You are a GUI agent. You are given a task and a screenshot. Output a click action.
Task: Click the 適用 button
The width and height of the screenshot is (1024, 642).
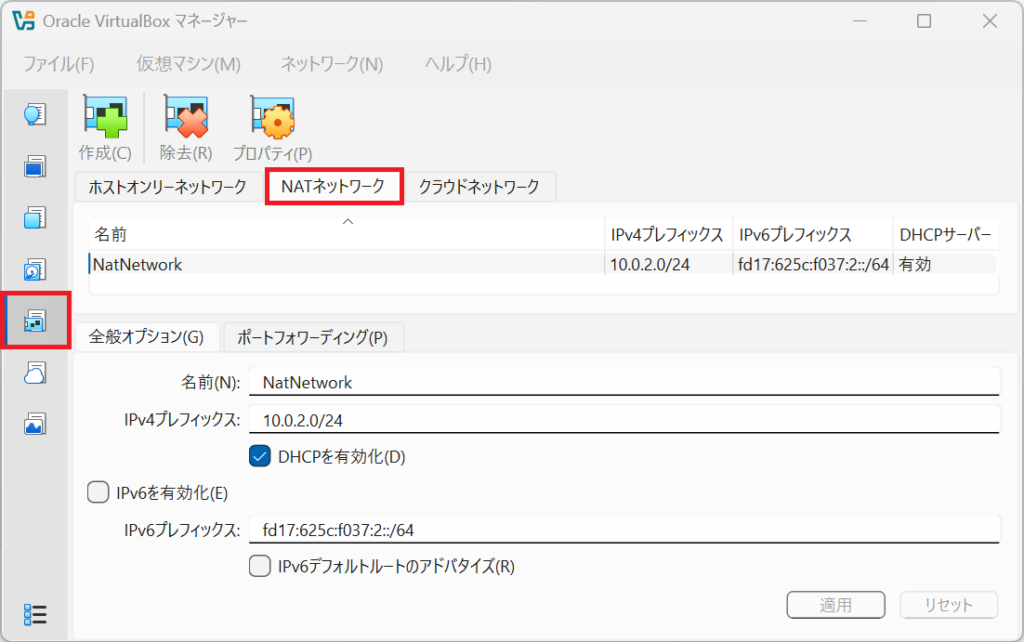pos(836,605)
